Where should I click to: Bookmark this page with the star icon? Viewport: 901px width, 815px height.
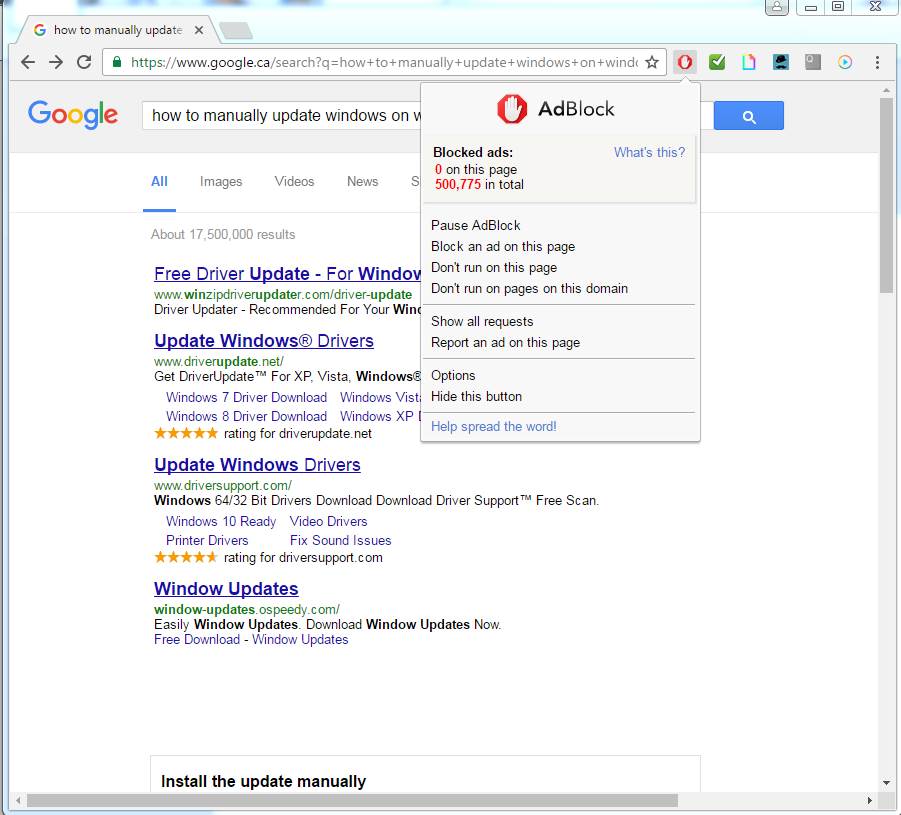tap(652, 62)
